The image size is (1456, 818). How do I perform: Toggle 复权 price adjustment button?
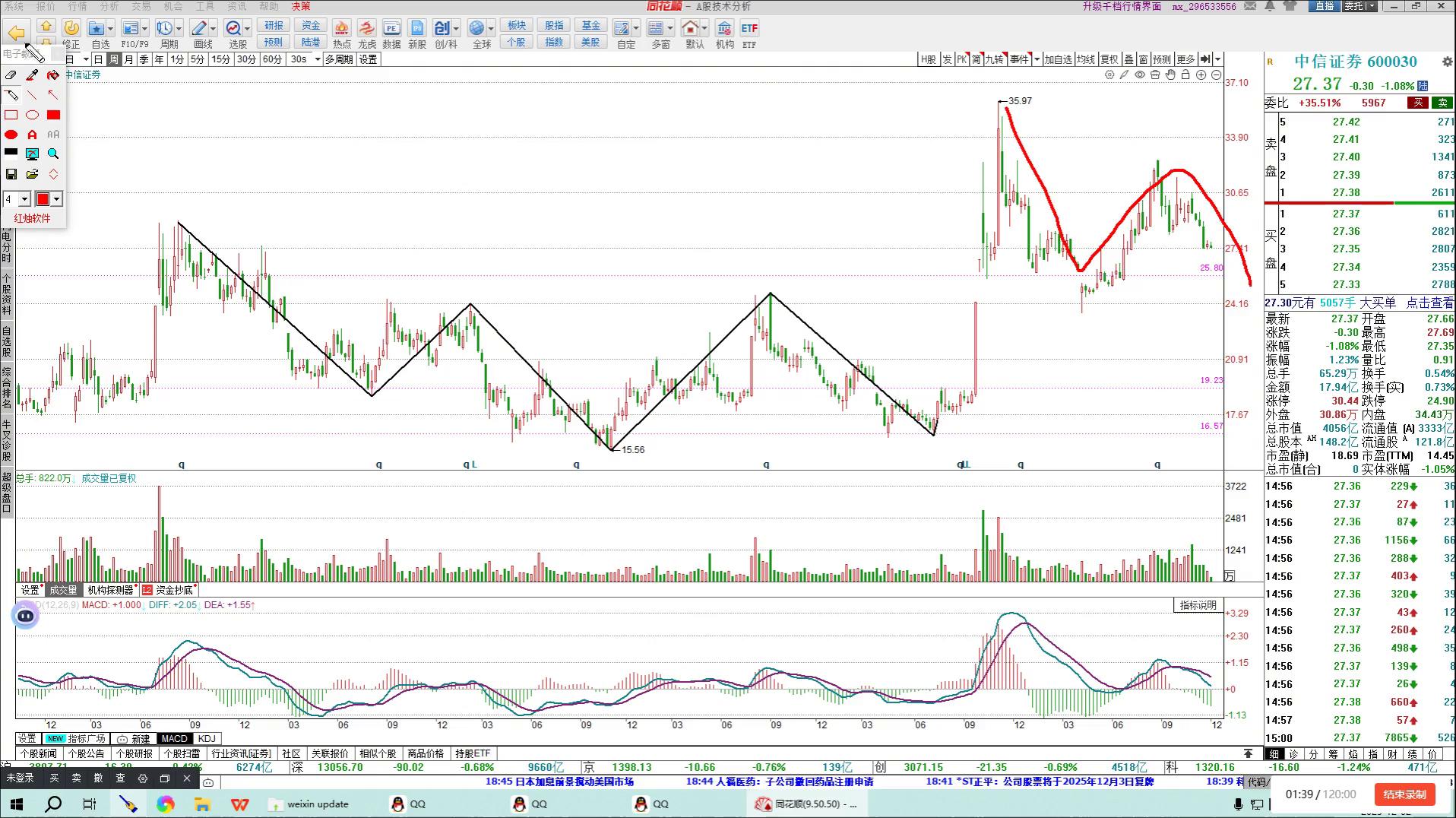click(x=1109, y=59)
